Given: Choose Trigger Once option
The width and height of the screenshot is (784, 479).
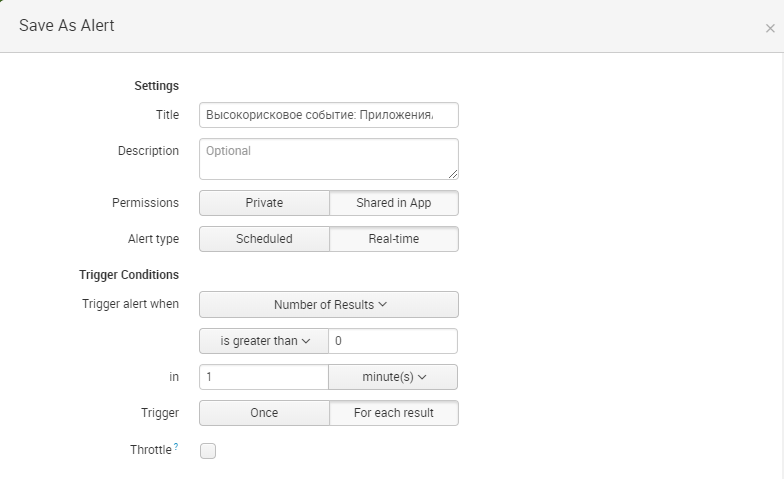Looking at the screenshot, I should tap(264, 413).
